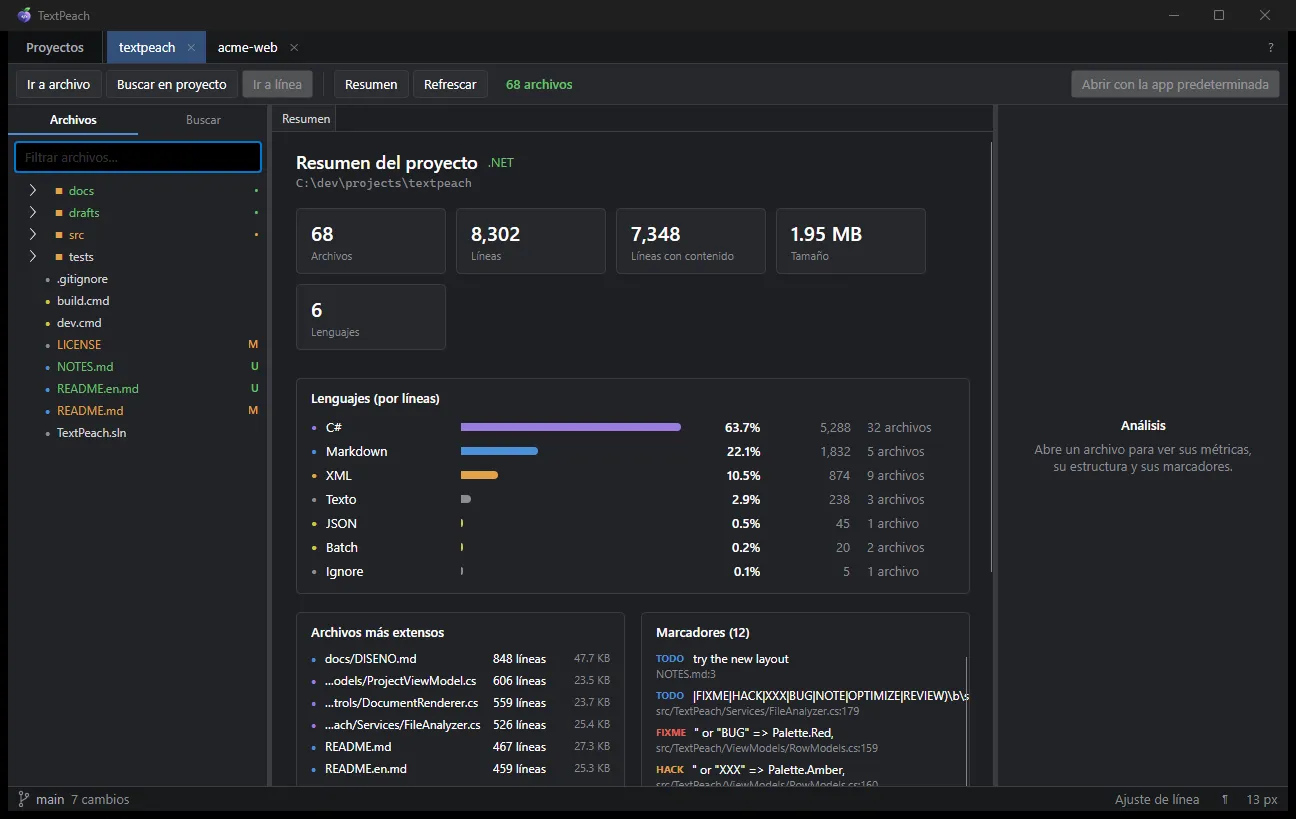
Task: Click the TextPeach app logo icon
Action: point(24,15)
